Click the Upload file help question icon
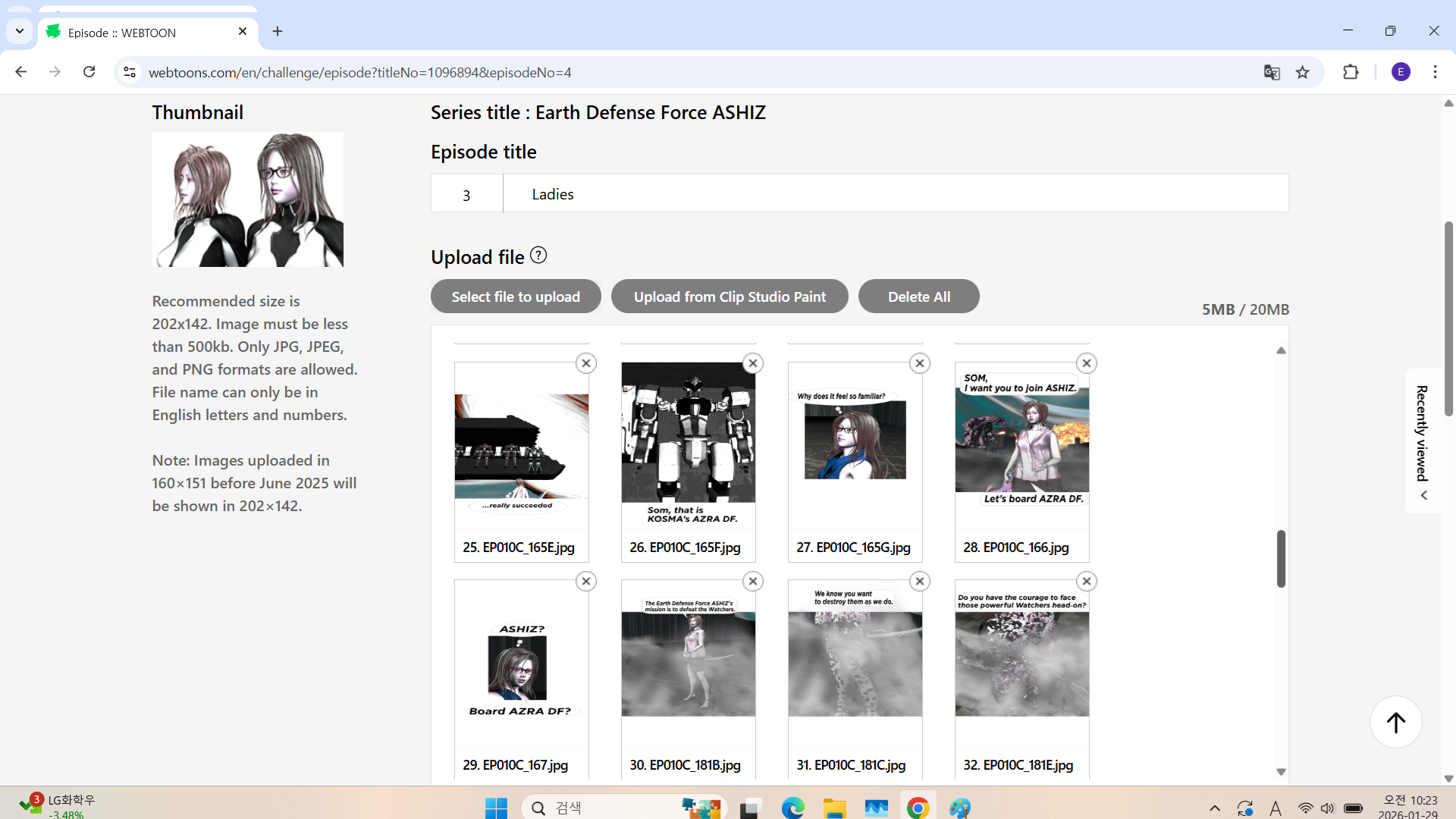This screenshot has width=1456, height=819. (538, 256)
